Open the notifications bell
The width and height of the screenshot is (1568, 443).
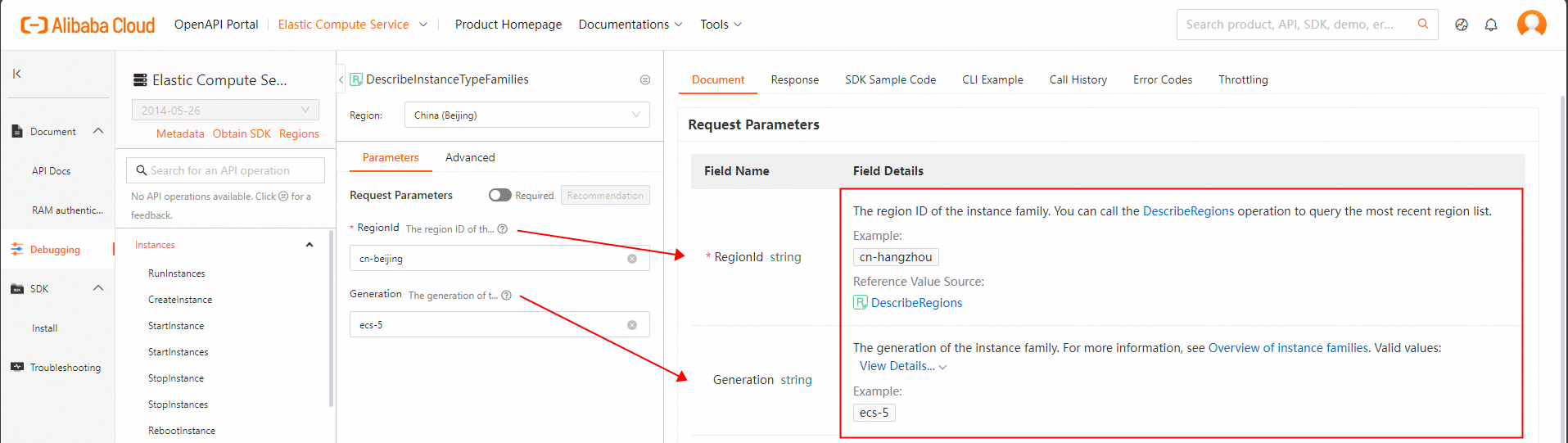pyautogui.click(x=1491, y=25)
